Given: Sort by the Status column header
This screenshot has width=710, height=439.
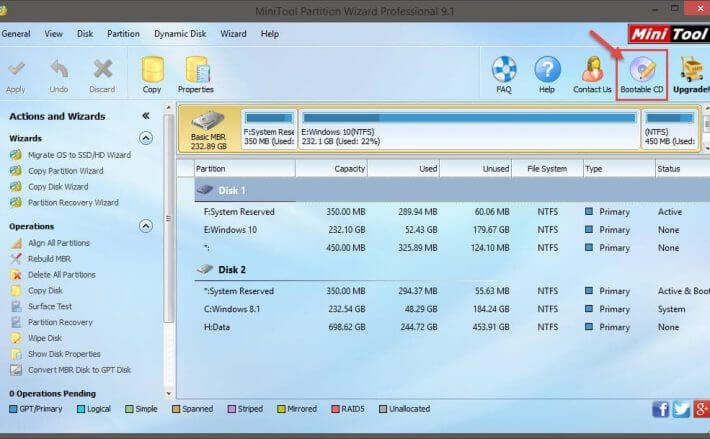Looking at the screenshot, I should (x=682, y=169).
